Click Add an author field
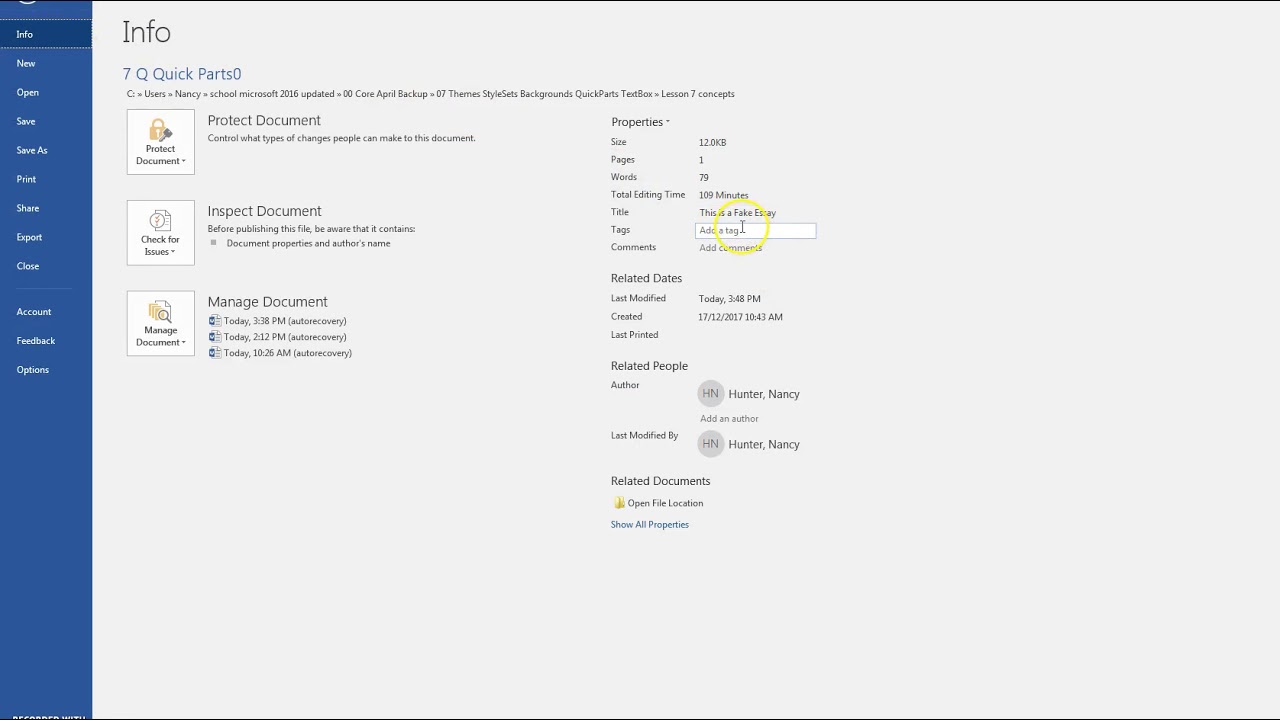This screenshot has height=720, width=1280. click(729, 419)
